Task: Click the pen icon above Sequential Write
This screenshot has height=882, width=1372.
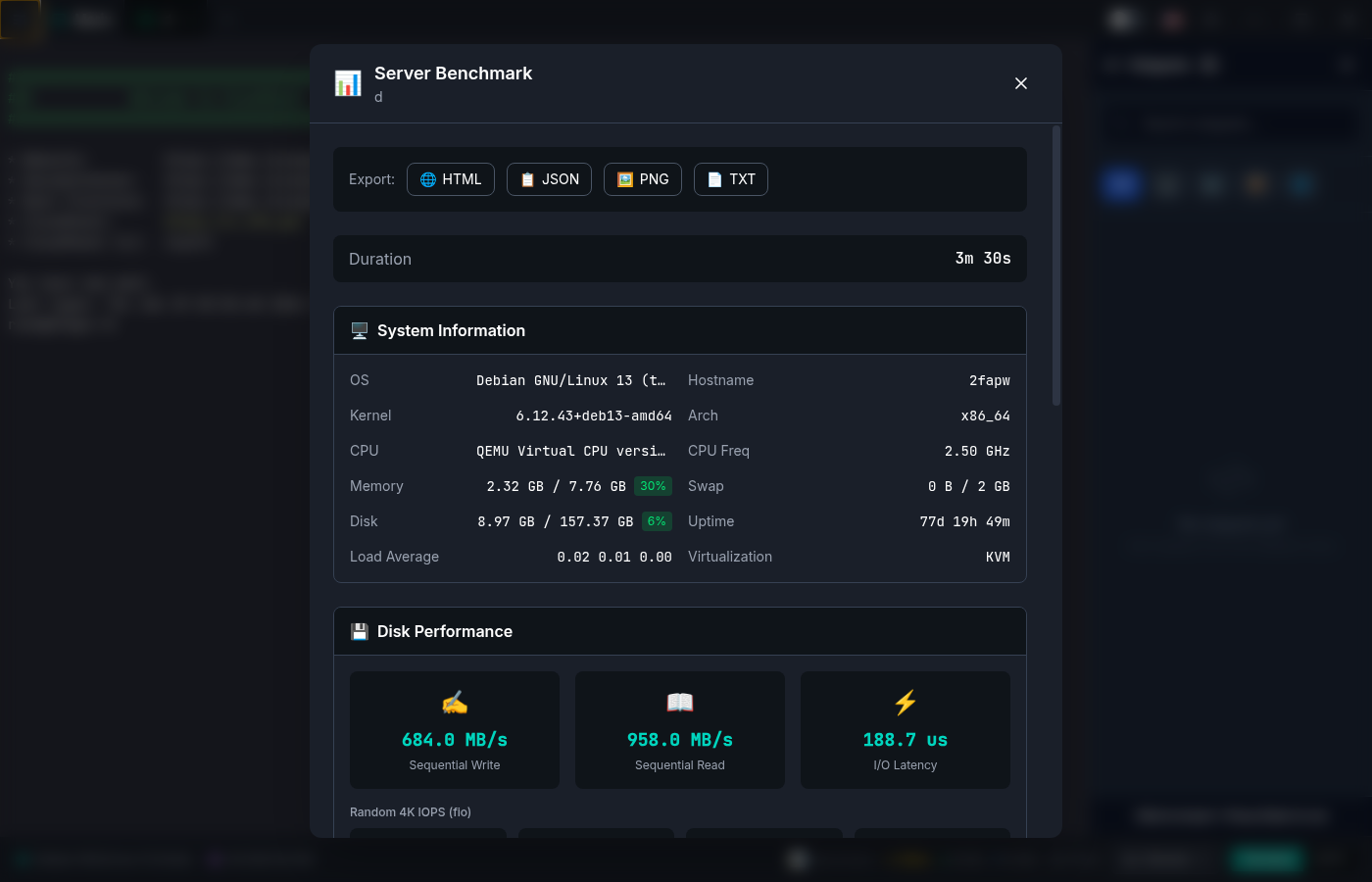Action: click(454, 703)
